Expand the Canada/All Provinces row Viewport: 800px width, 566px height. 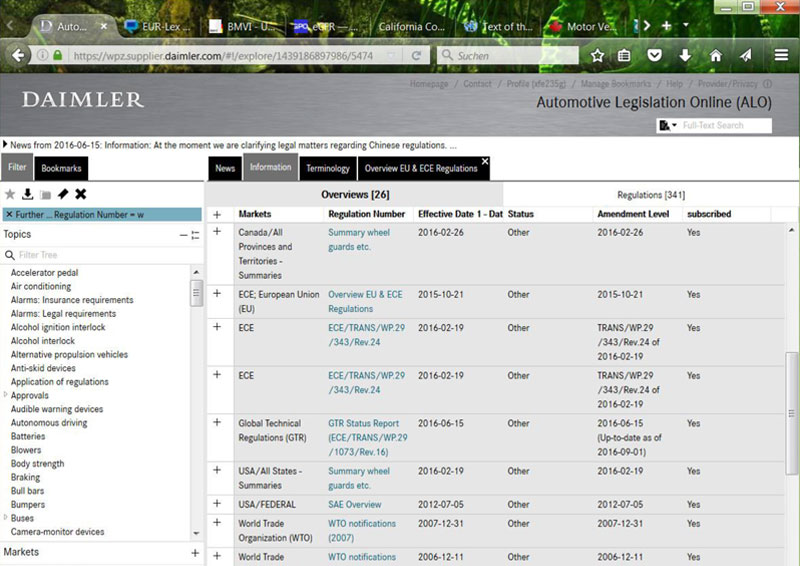point(217,231)
